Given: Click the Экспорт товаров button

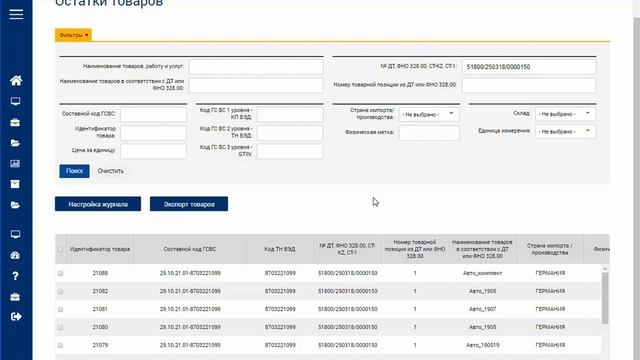Looking at the screenshot, I should click(189, 204).
